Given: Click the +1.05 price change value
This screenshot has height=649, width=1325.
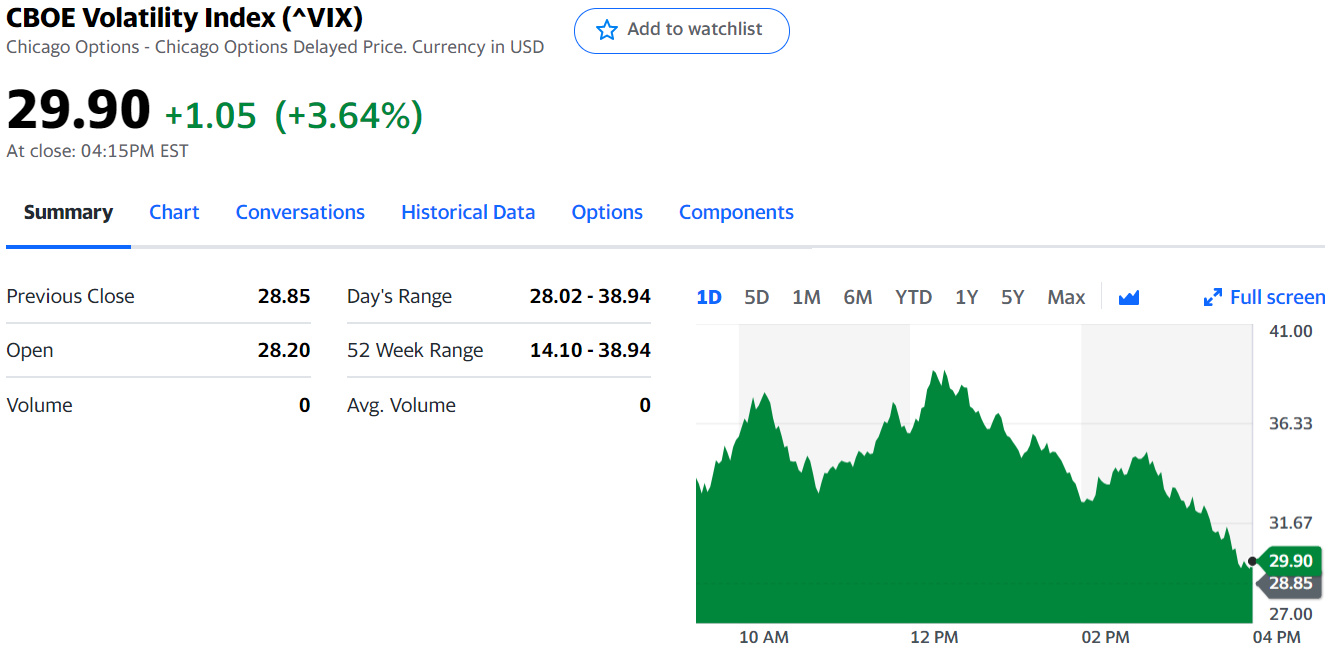Looking at the screenshot, I should pyautogui.click(x=211, y=116).
